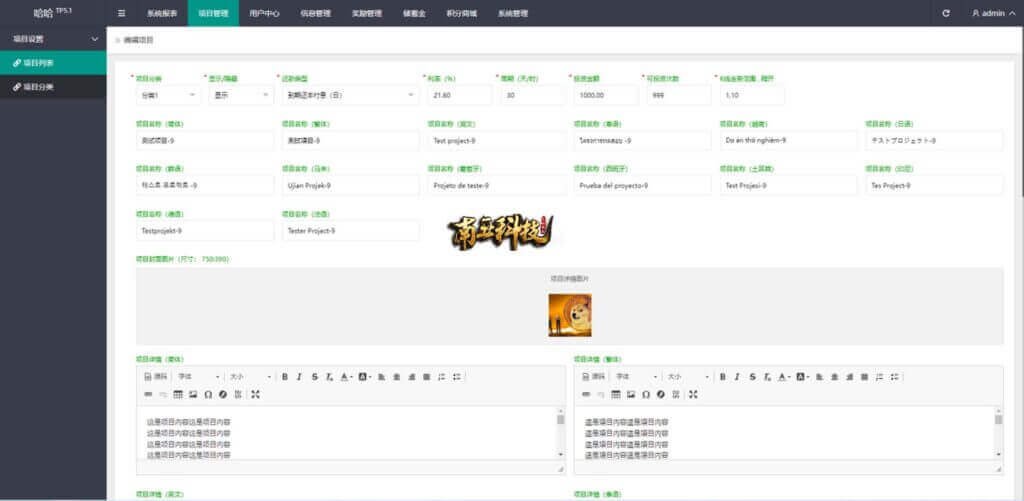This screenshot has height=501, width=1024.
Task: Maximize the left 简体 editor
Action: pyautogui.click(x=256, y=395)
